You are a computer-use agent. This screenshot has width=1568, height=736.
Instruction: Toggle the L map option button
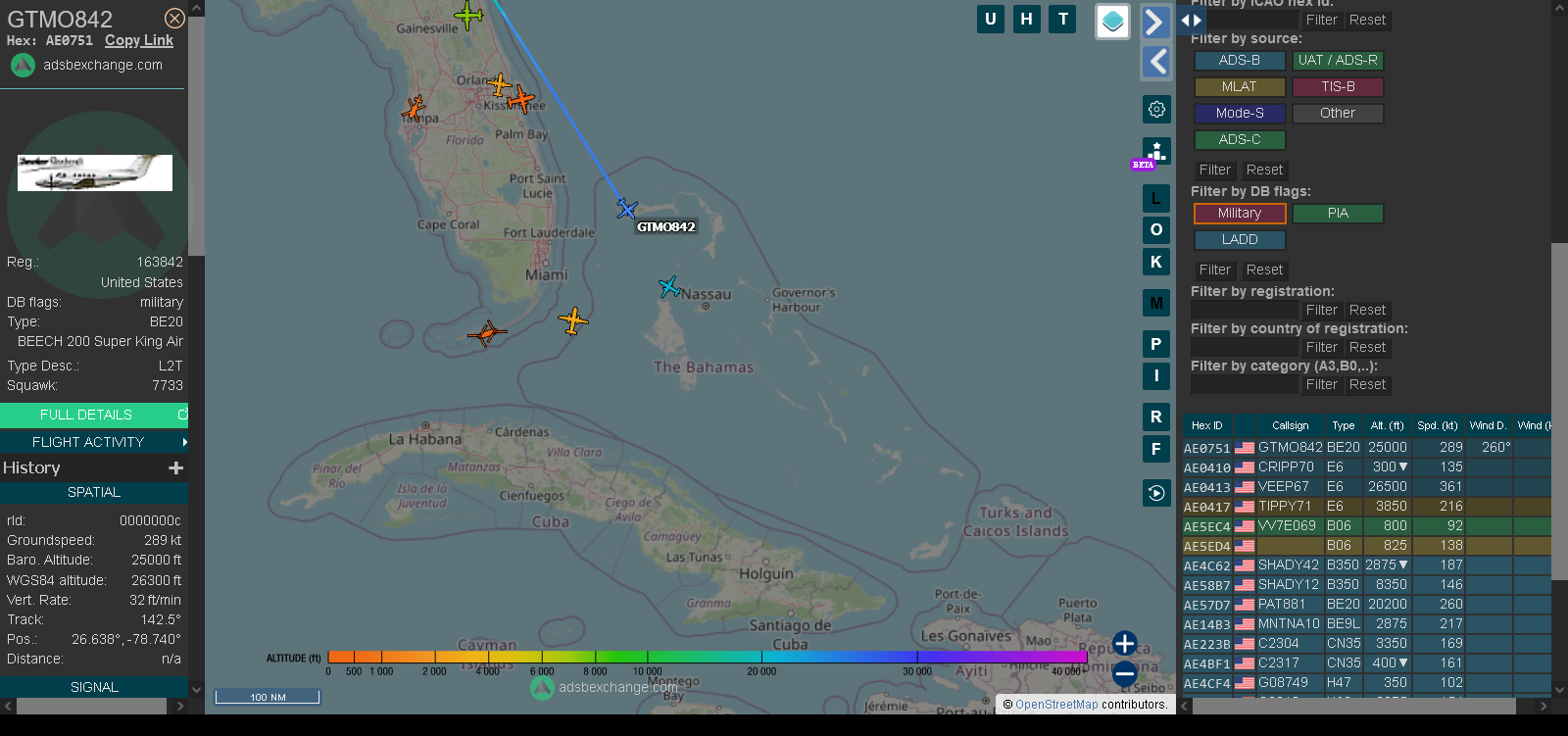tap(1156, 199)
